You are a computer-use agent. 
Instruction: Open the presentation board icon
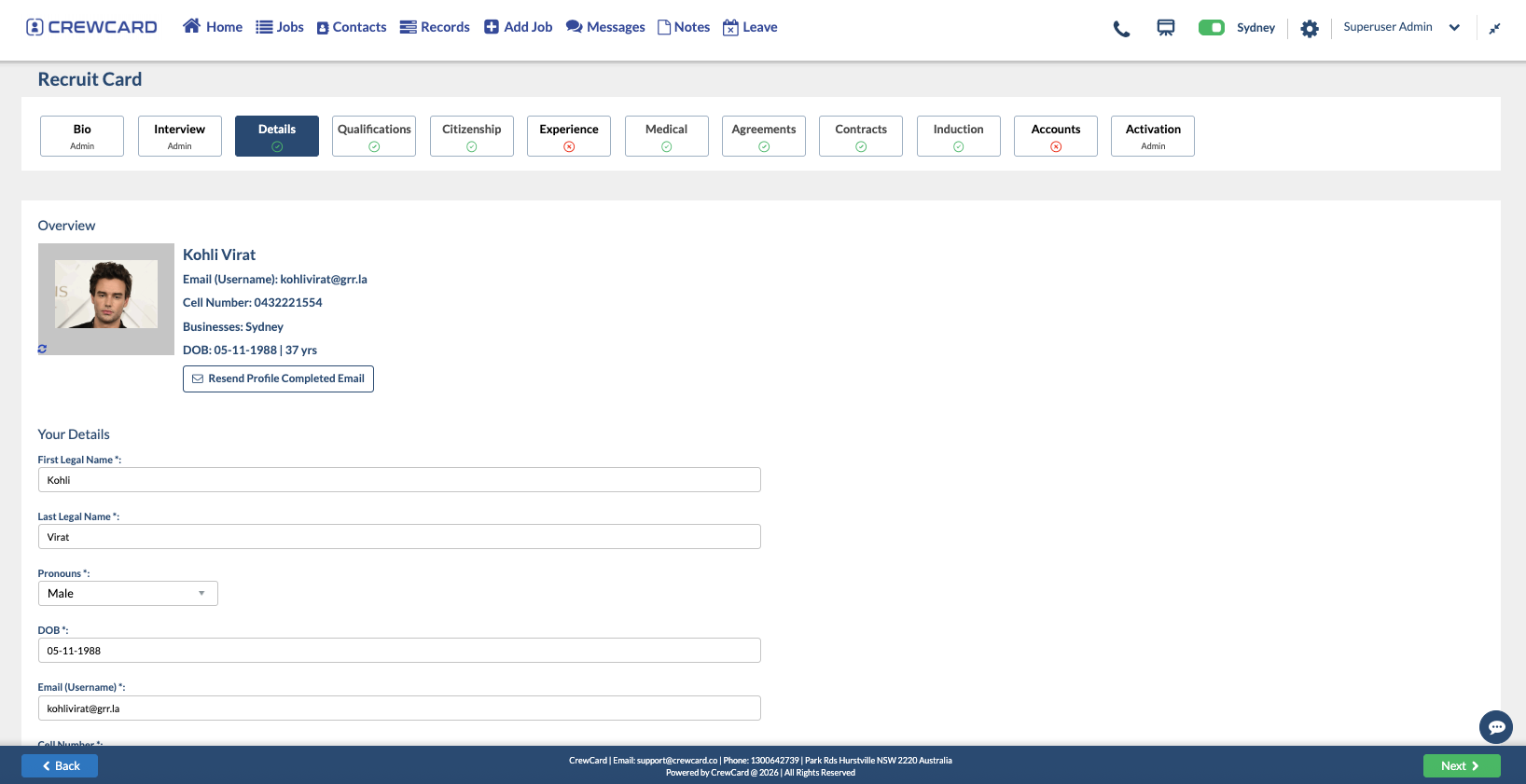coord(1166,28)
